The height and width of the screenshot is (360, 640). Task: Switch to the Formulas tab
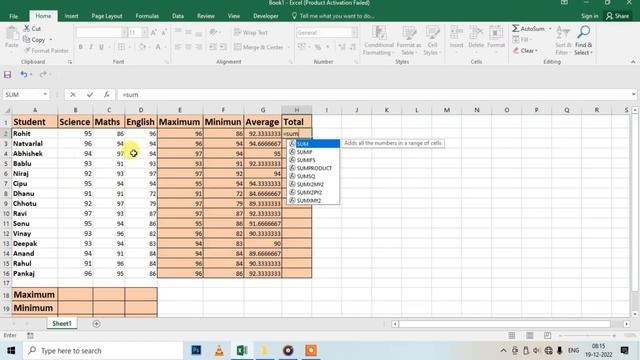point(147,16)
